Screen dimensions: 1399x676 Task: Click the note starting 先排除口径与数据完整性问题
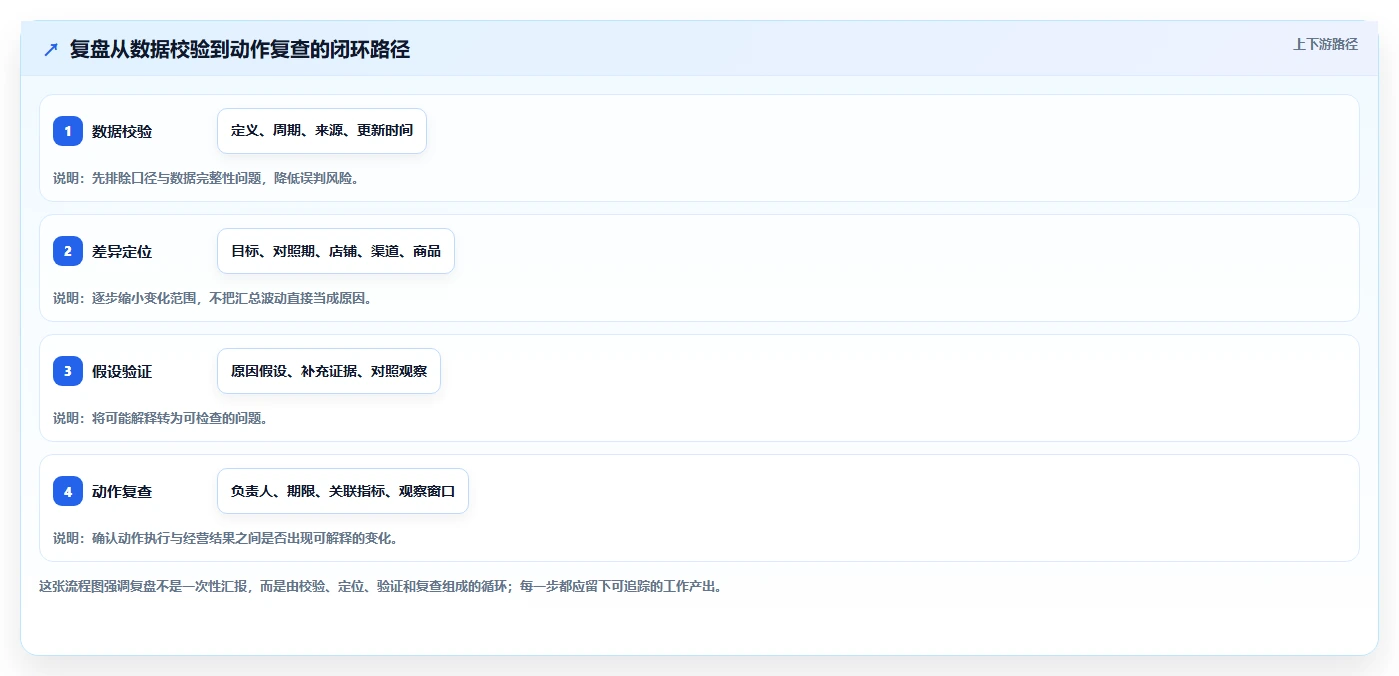pyautogui.click(x=206, y=178)
